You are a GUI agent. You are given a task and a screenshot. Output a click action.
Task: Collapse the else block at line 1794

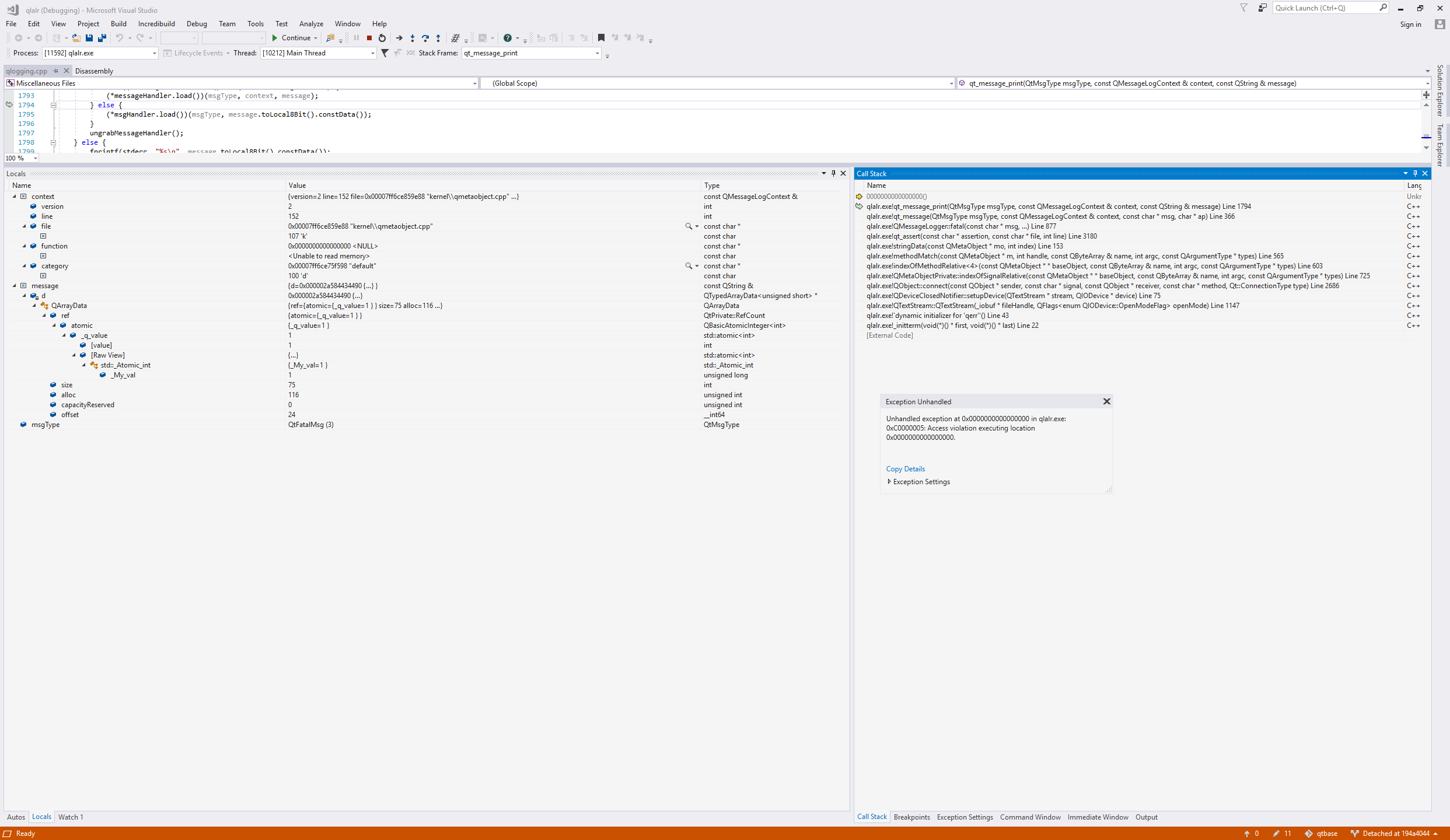(53, 106)
